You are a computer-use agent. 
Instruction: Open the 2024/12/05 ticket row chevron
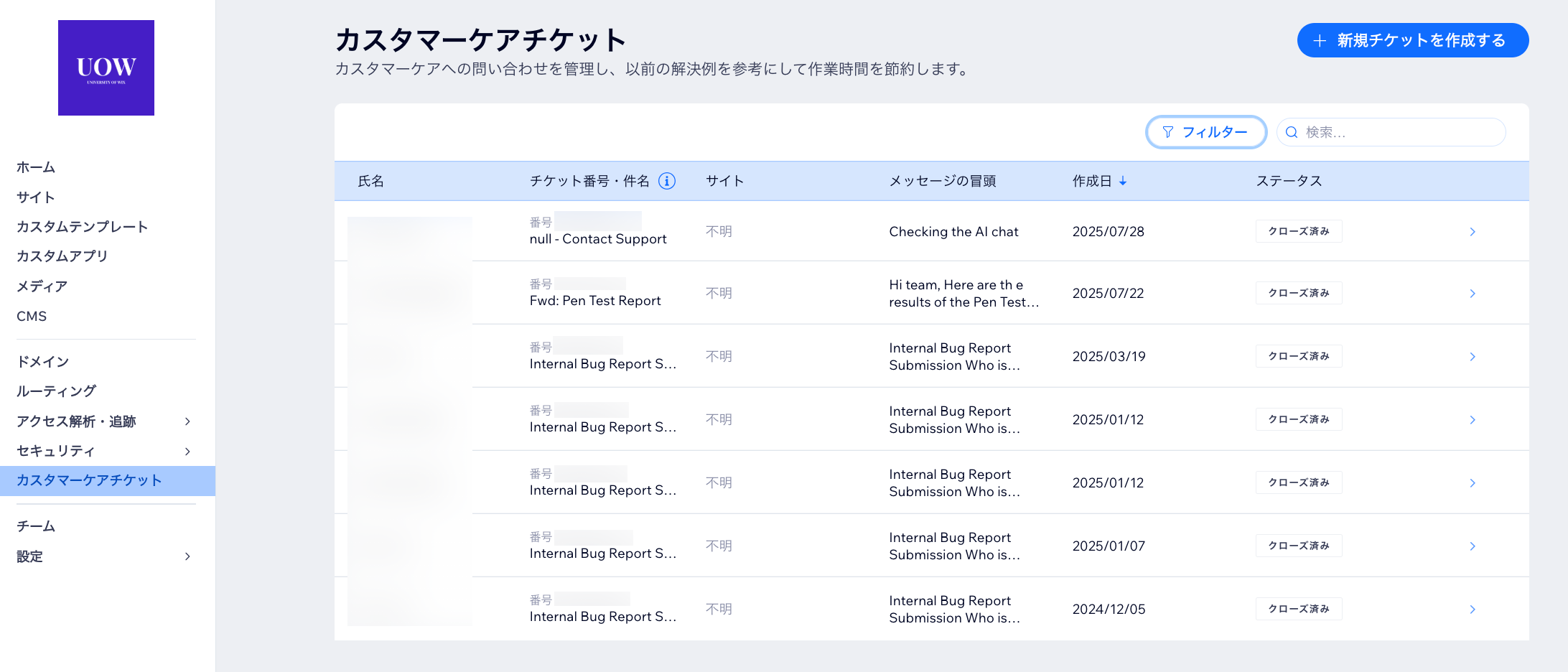[x=1472, y=610]
